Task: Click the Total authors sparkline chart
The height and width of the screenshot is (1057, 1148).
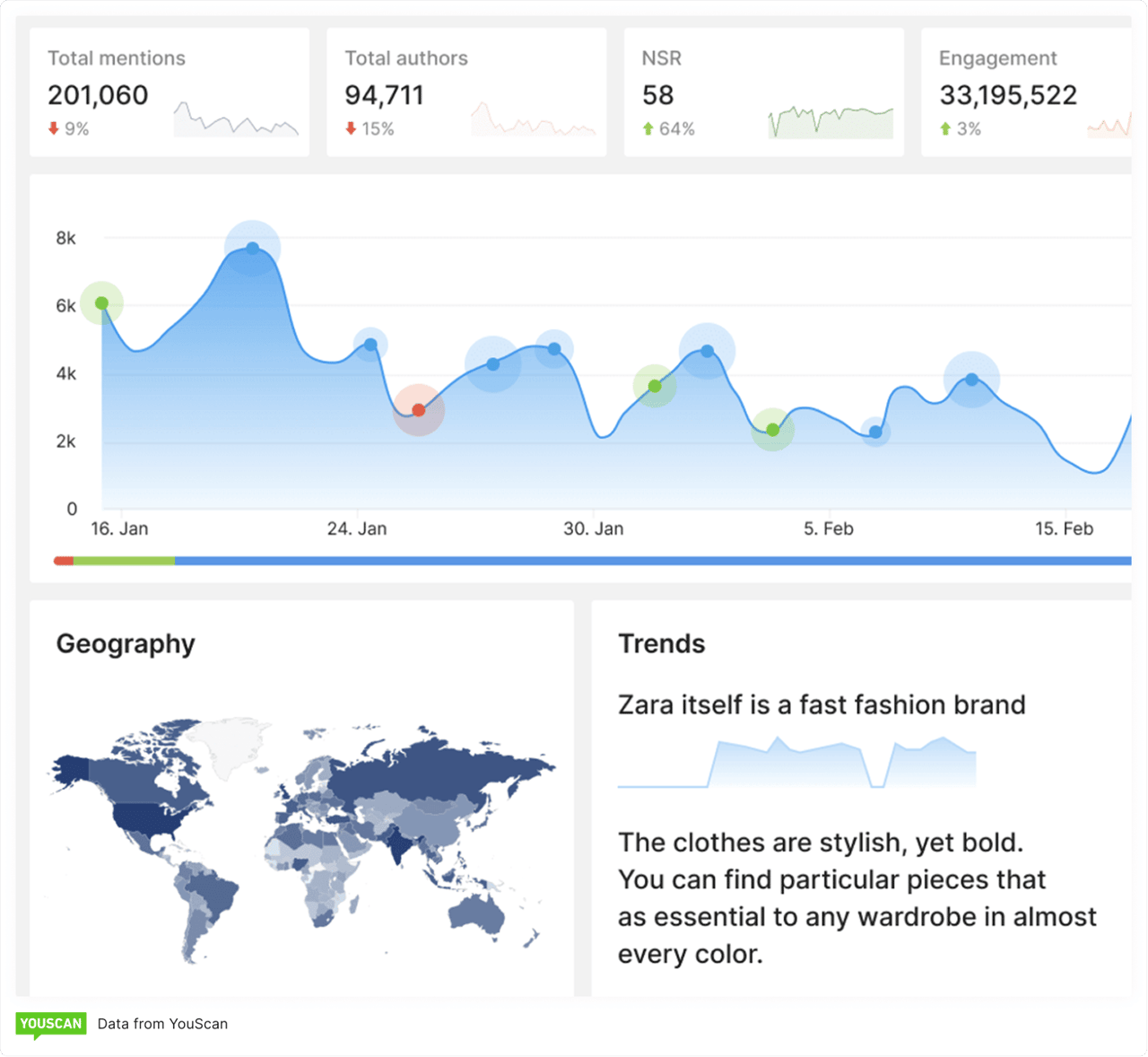Action: (533, 121)
